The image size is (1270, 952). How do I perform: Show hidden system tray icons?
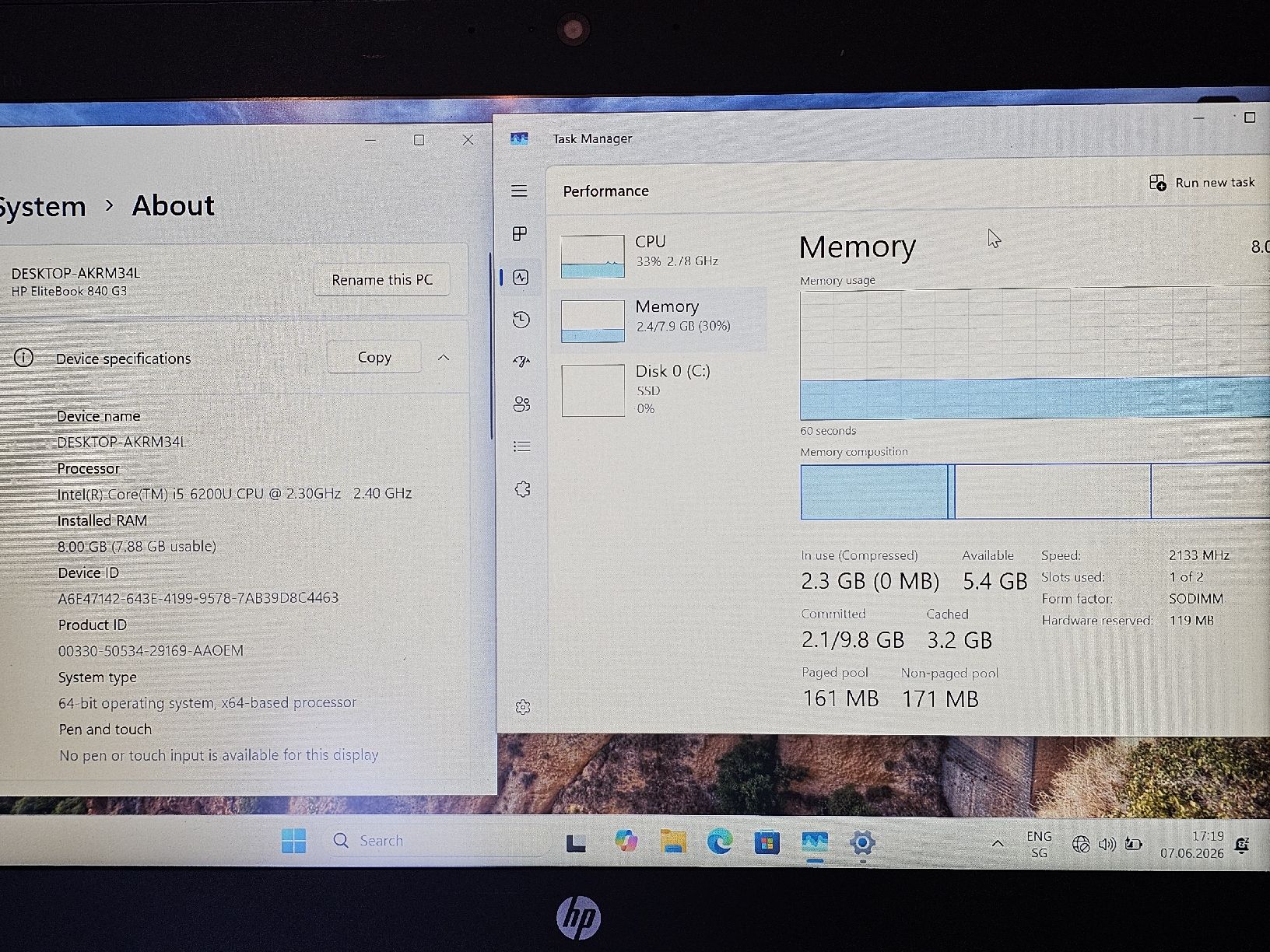998,844
